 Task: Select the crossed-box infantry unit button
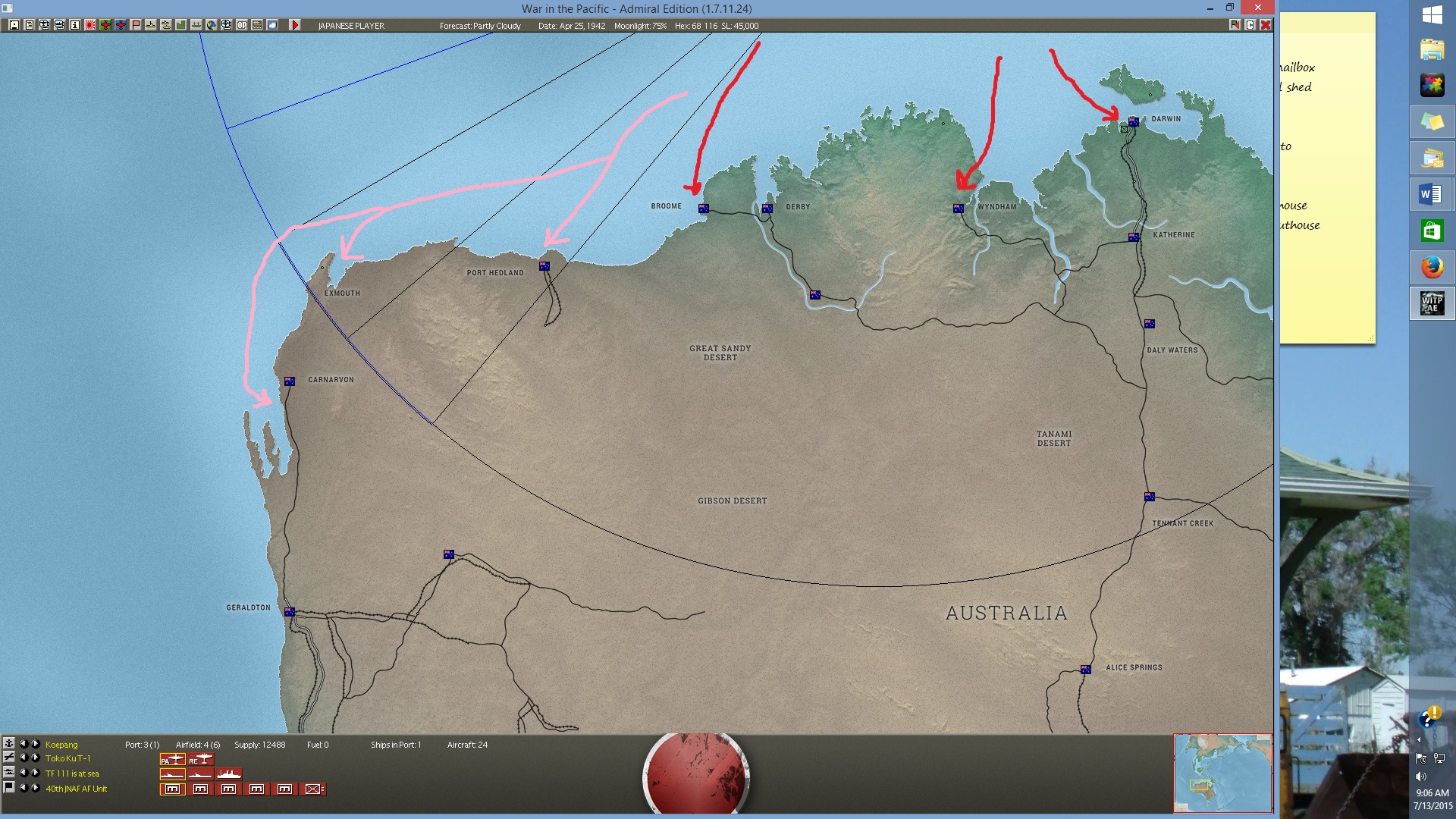[313, 789]
